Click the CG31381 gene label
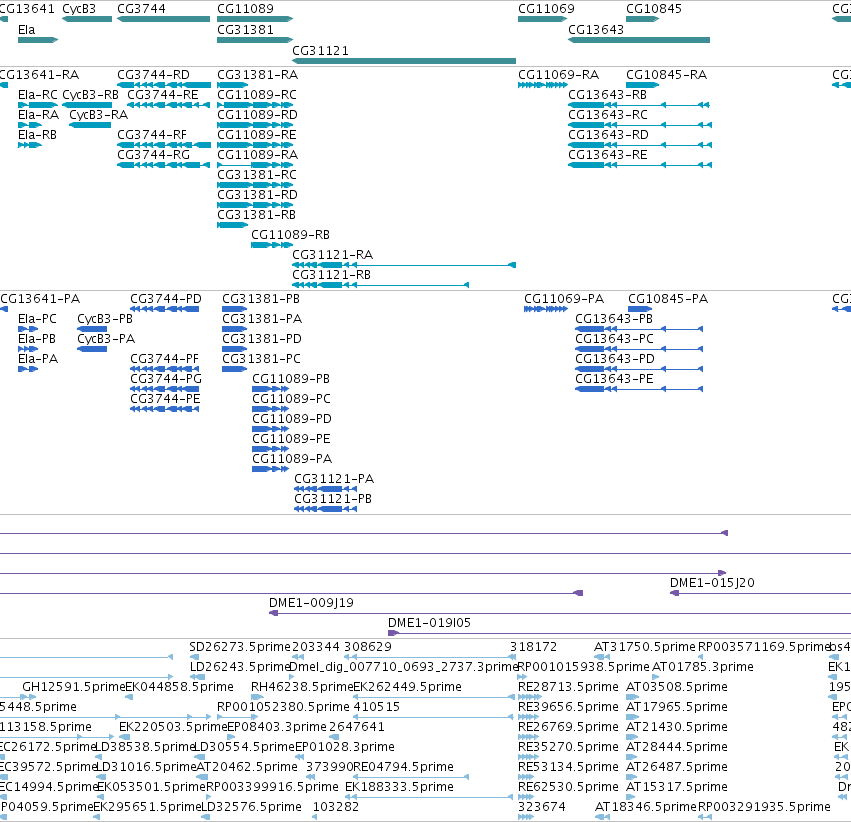Viewport: 851px width, 822px height. tap(245, 30)
